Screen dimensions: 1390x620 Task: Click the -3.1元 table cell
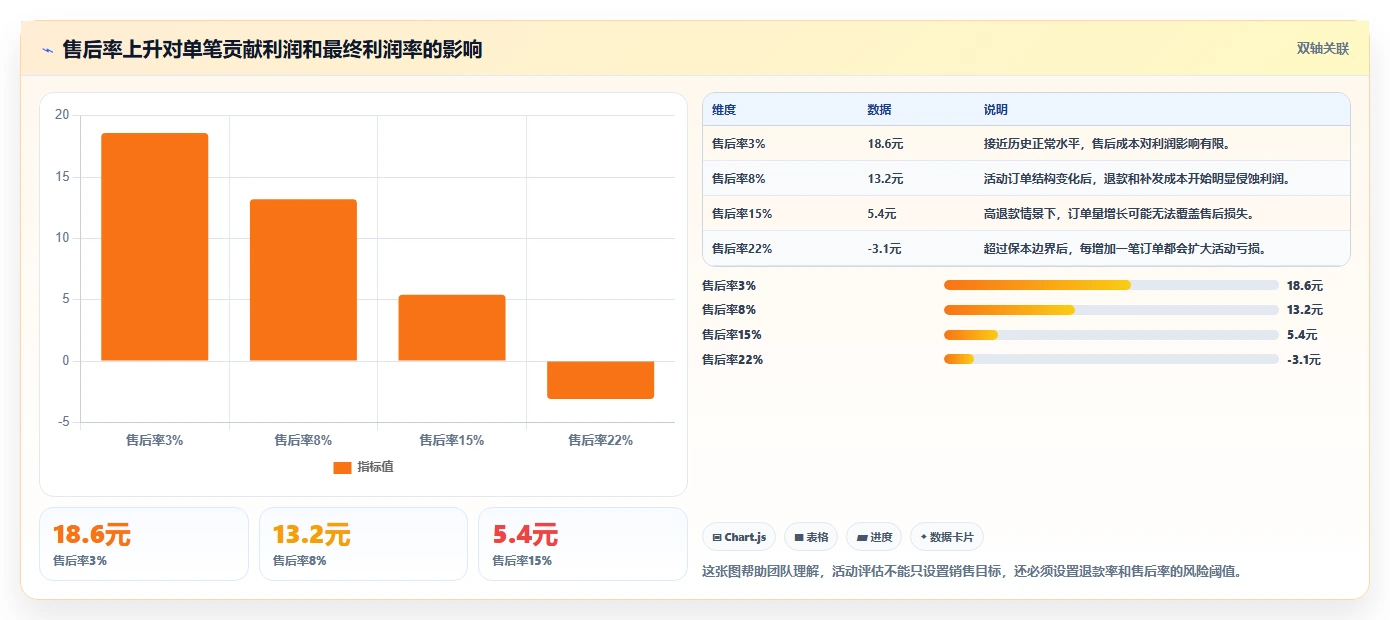tap(884, 249)
